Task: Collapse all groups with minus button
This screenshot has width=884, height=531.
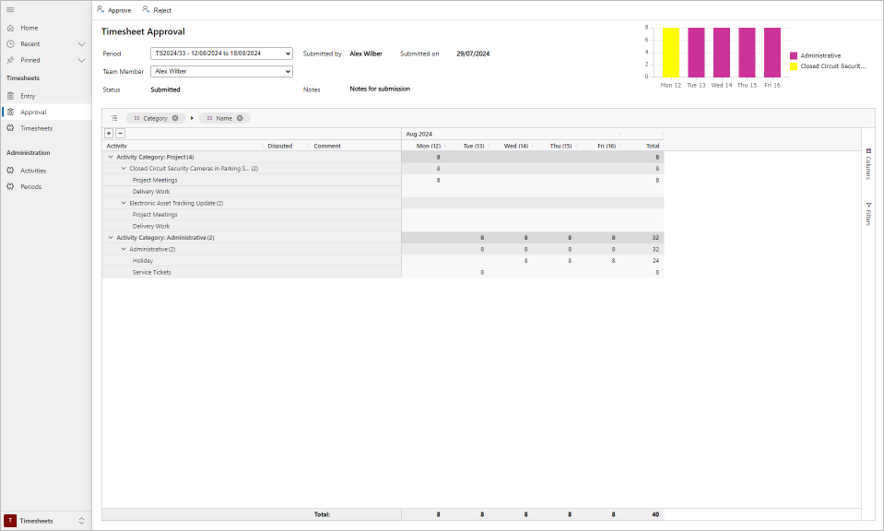Action: coord(120,134)
